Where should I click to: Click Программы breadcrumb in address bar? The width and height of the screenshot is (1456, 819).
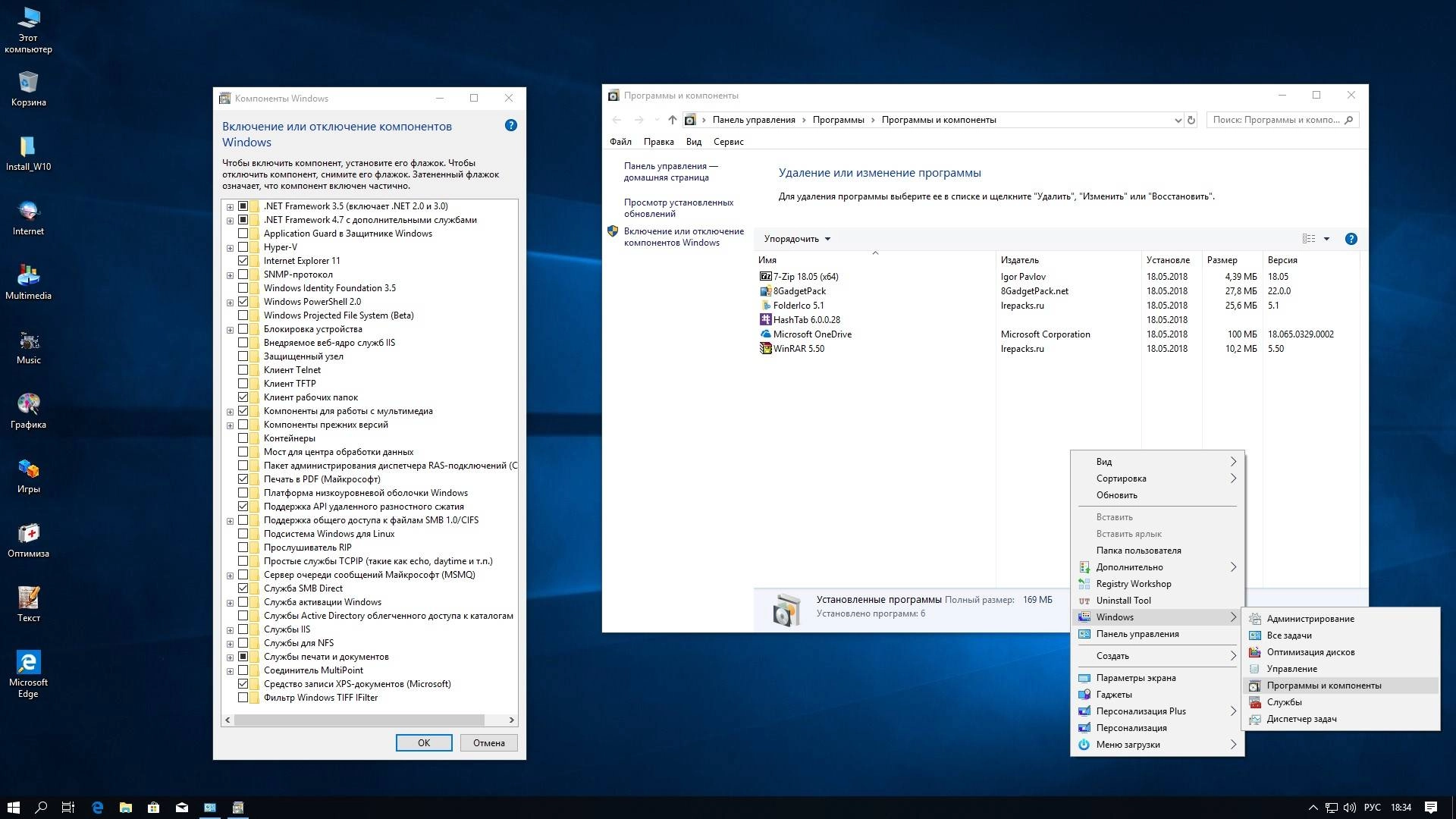tap(838, 120)
